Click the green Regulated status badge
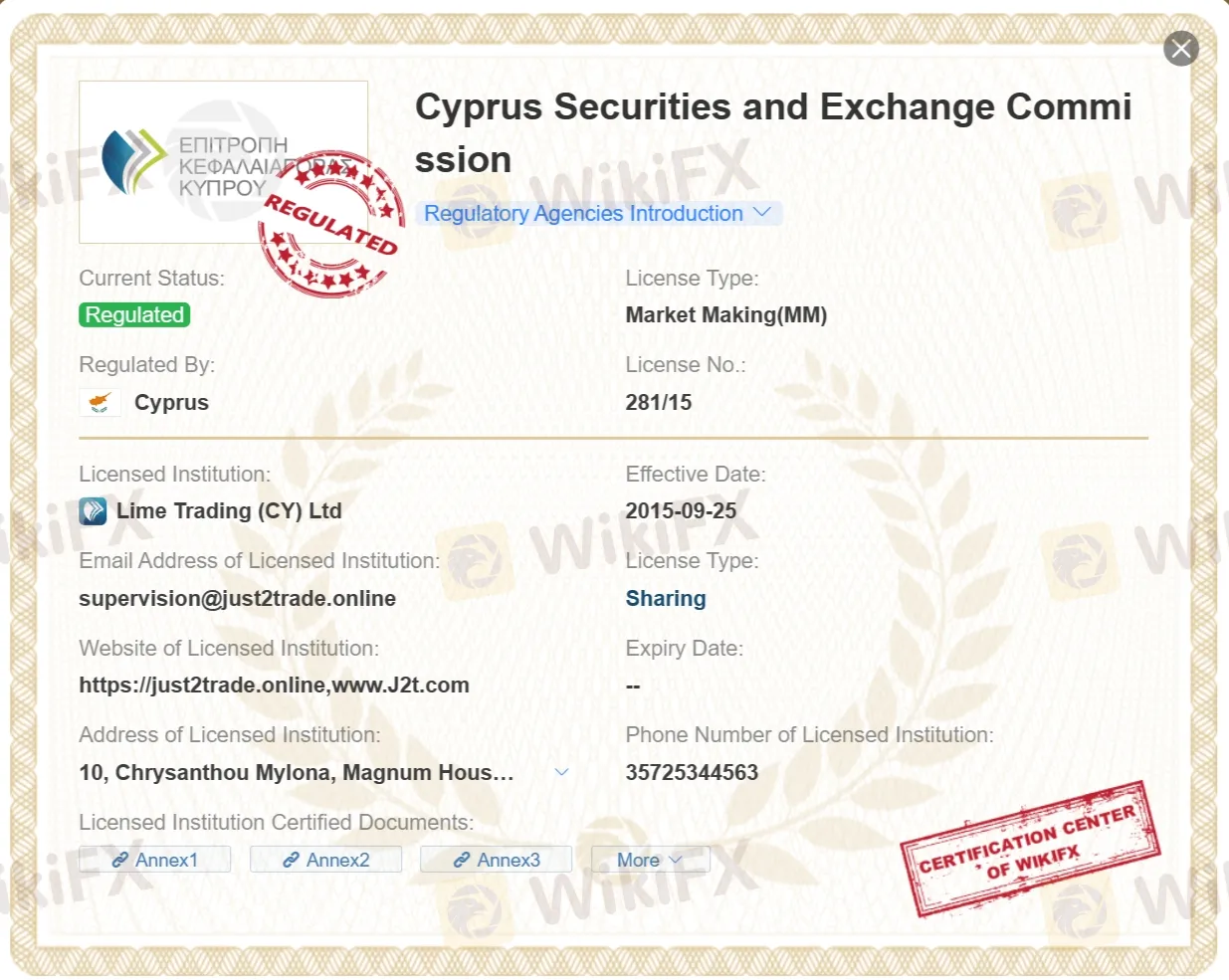This screenshot has width=1229, height=980. click(x=134, y=315)
